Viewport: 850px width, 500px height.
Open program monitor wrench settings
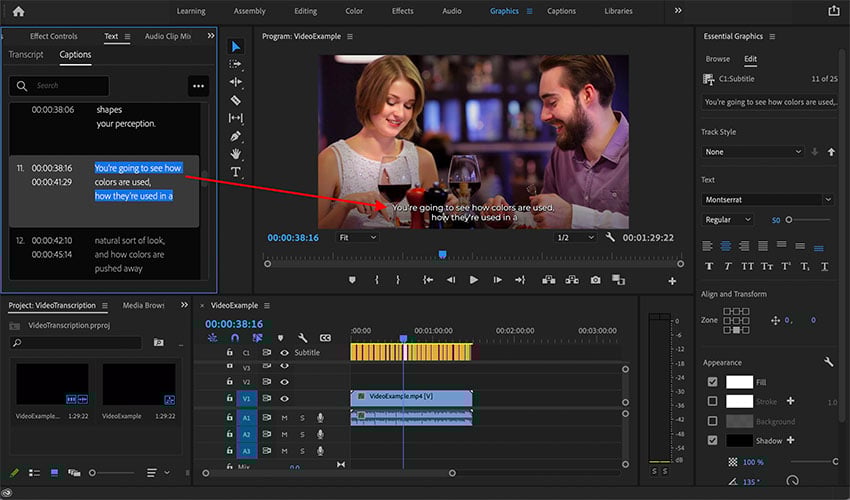610,238
